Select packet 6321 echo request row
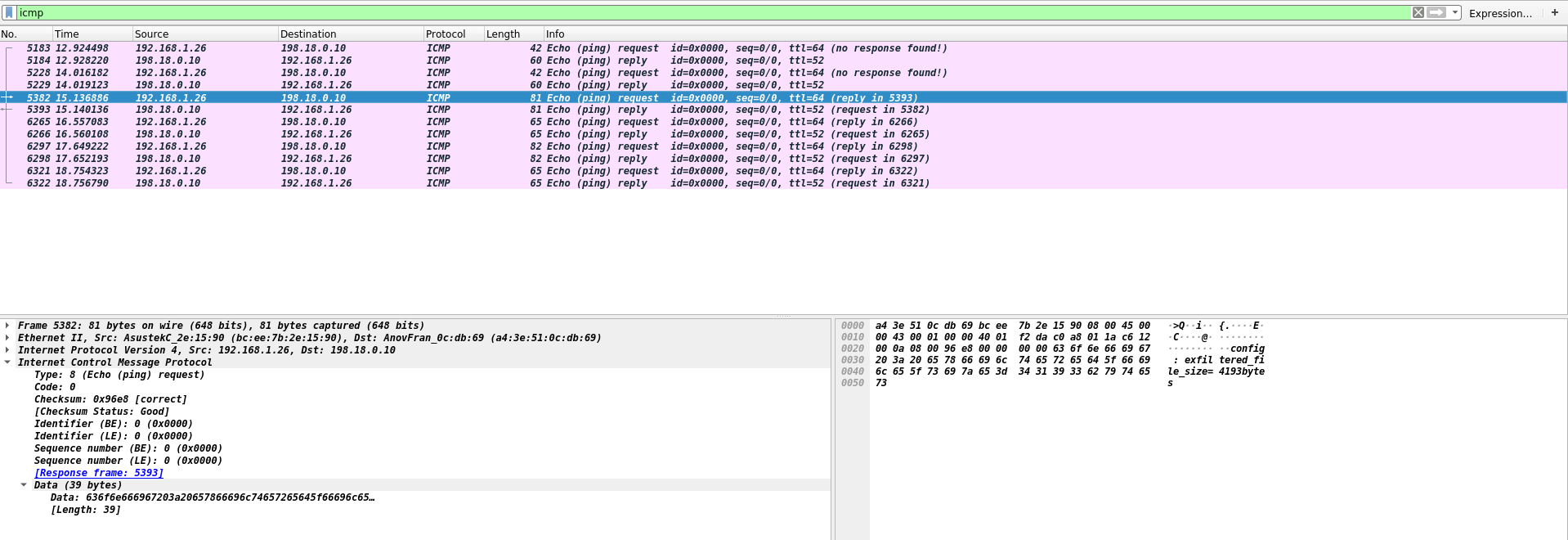 783,171
